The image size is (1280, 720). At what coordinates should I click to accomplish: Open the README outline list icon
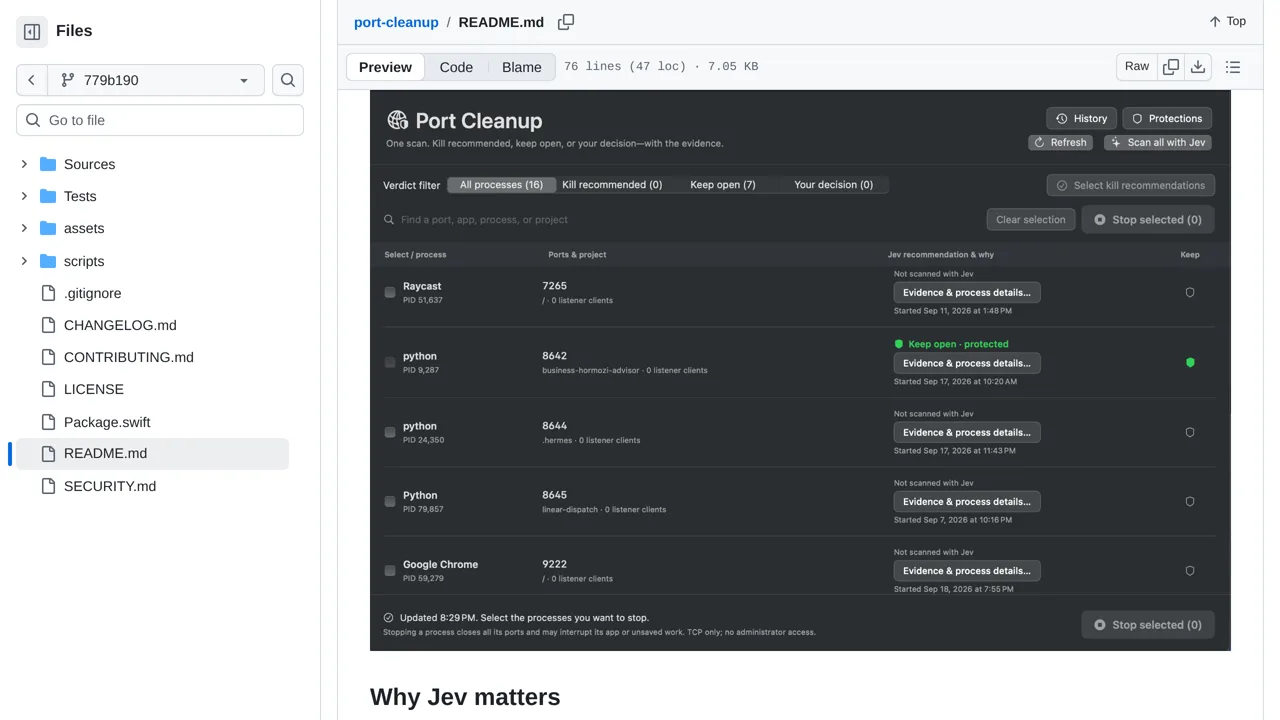tap(1233, 67)
